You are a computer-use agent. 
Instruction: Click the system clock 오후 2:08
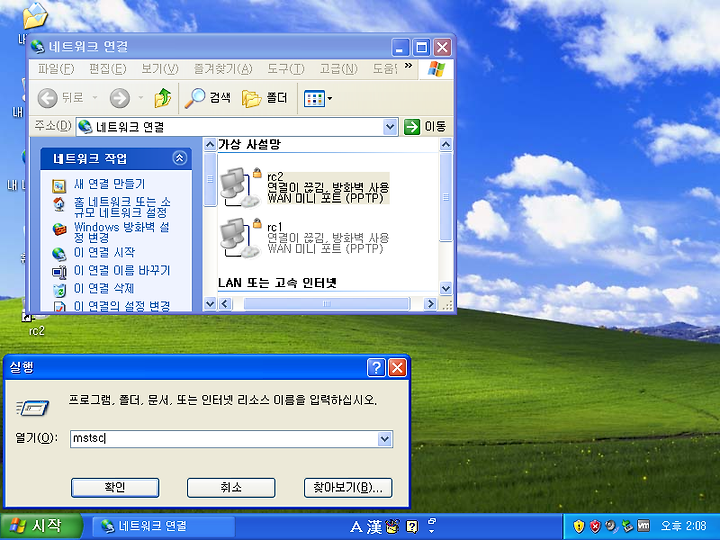(x=683, y=526)
